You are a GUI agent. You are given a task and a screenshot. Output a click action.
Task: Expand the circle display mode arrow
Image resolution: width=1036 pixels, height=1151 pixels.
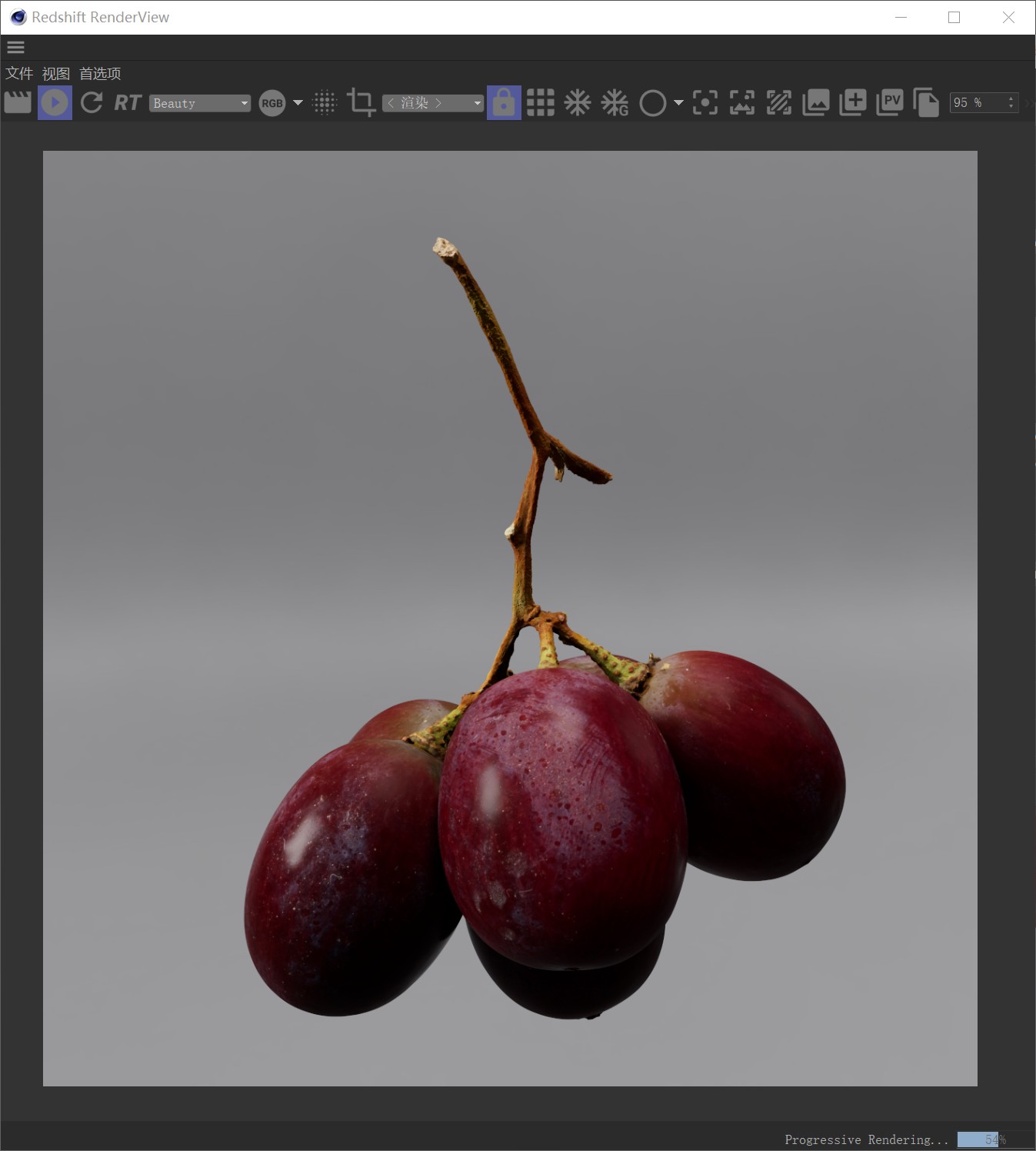[678, 102]
